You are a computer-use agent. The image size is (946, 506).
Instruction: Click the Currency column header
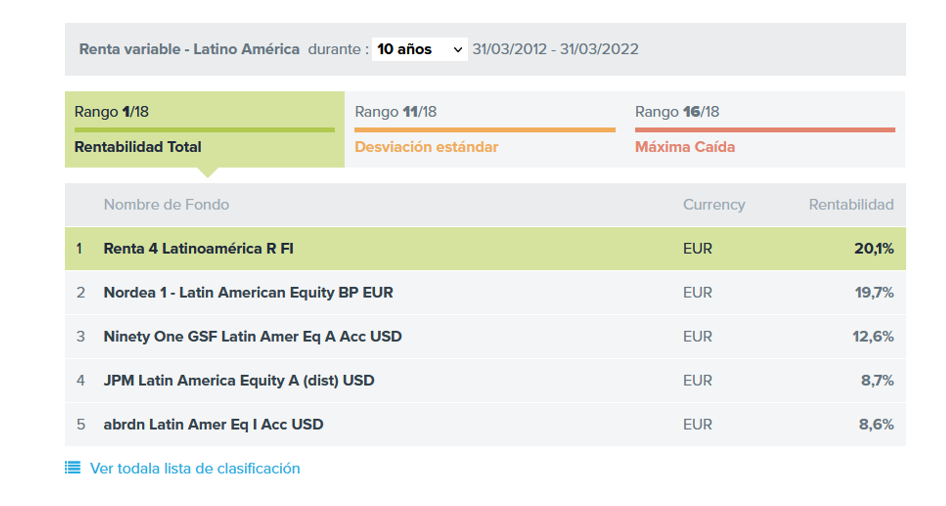(x=714, y=205)
